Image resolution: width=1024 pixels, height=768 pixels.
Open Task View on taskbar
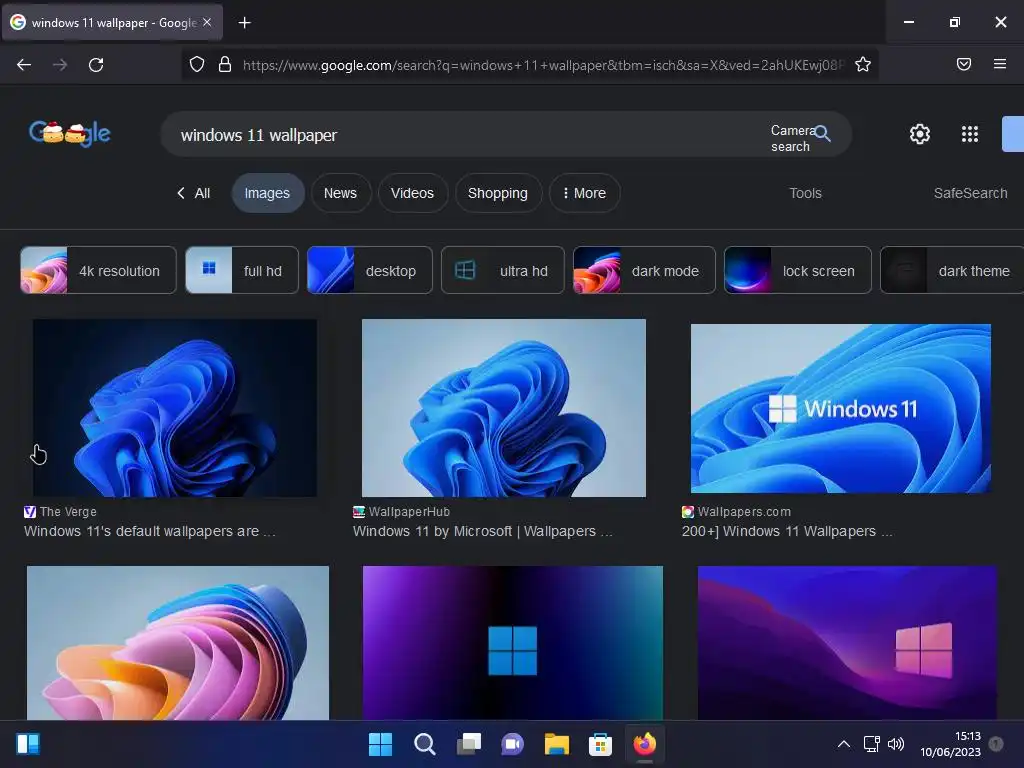[x=468, y=744]
